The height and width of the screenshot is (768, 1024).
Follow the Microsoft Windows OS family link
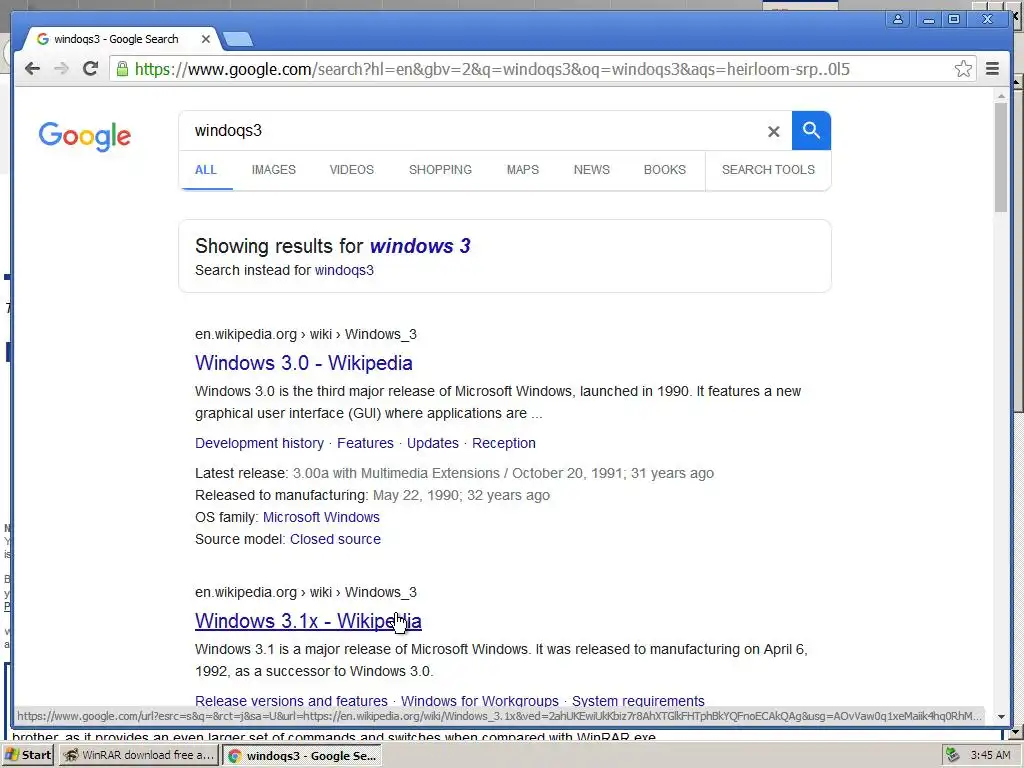coord(321,517)
